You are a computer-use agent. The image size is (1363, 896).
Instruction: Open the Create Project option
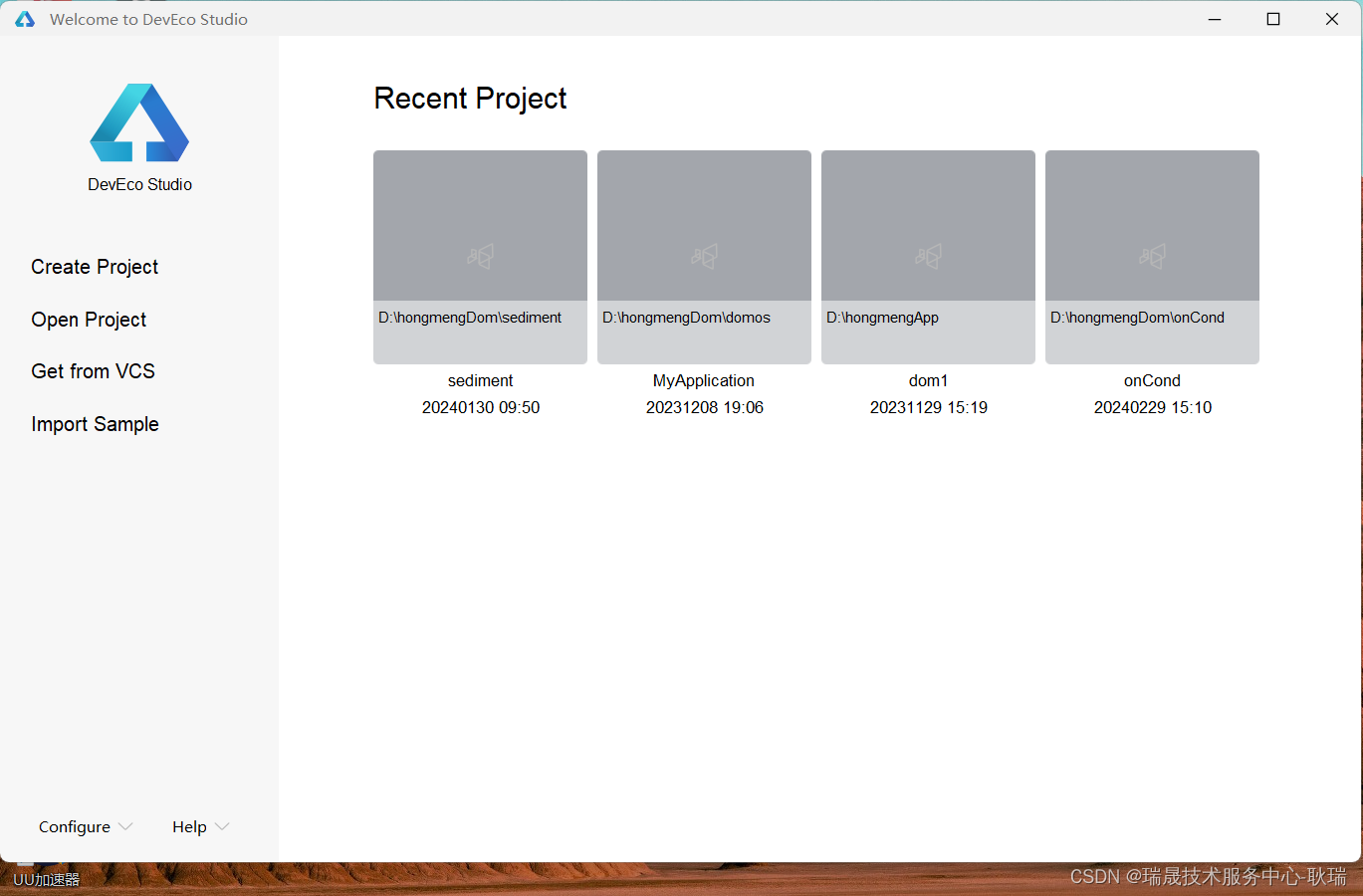95,267
